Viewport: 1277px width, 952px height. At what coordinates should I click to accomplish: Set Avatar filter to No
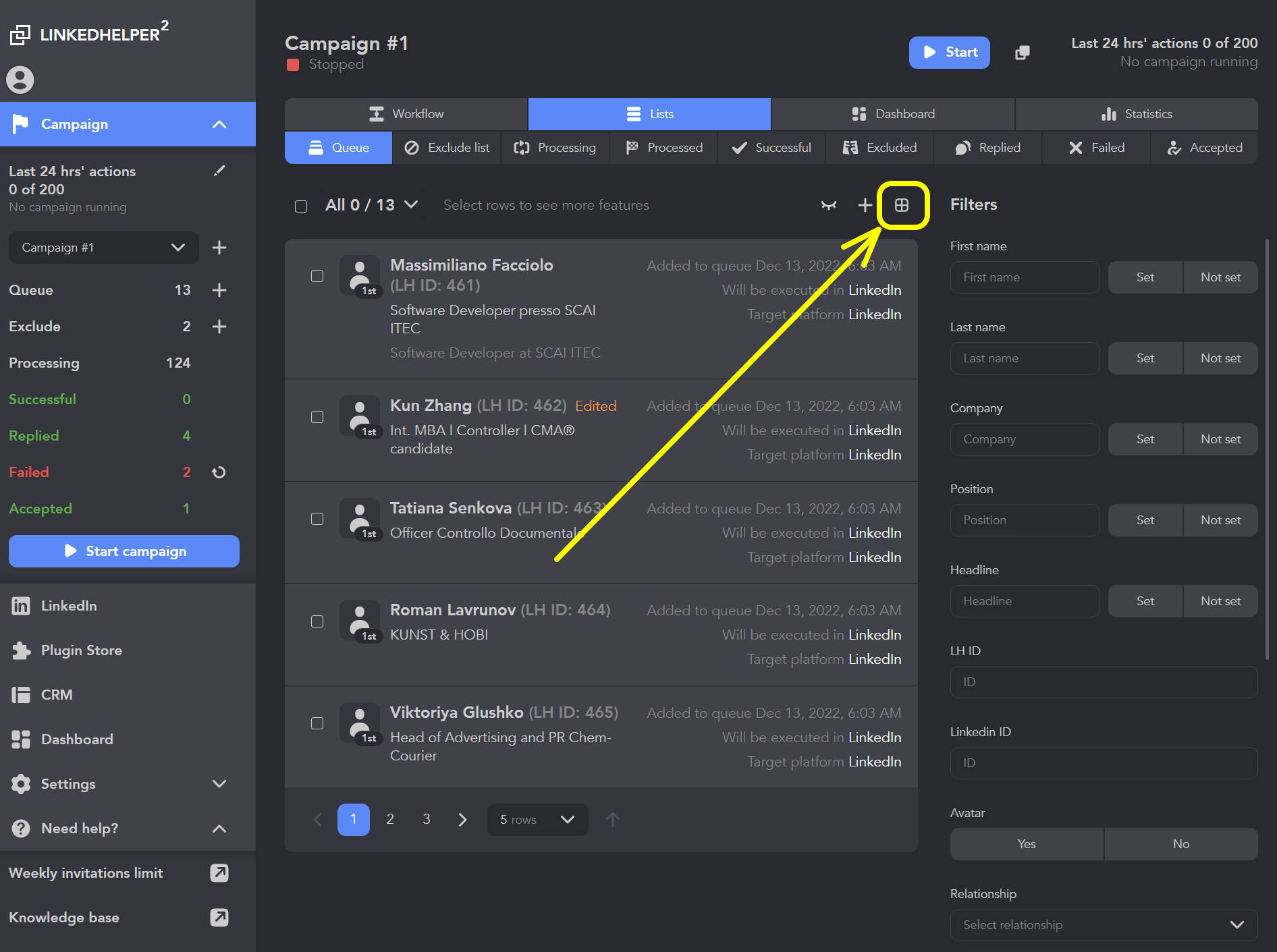pos(1181,844)
